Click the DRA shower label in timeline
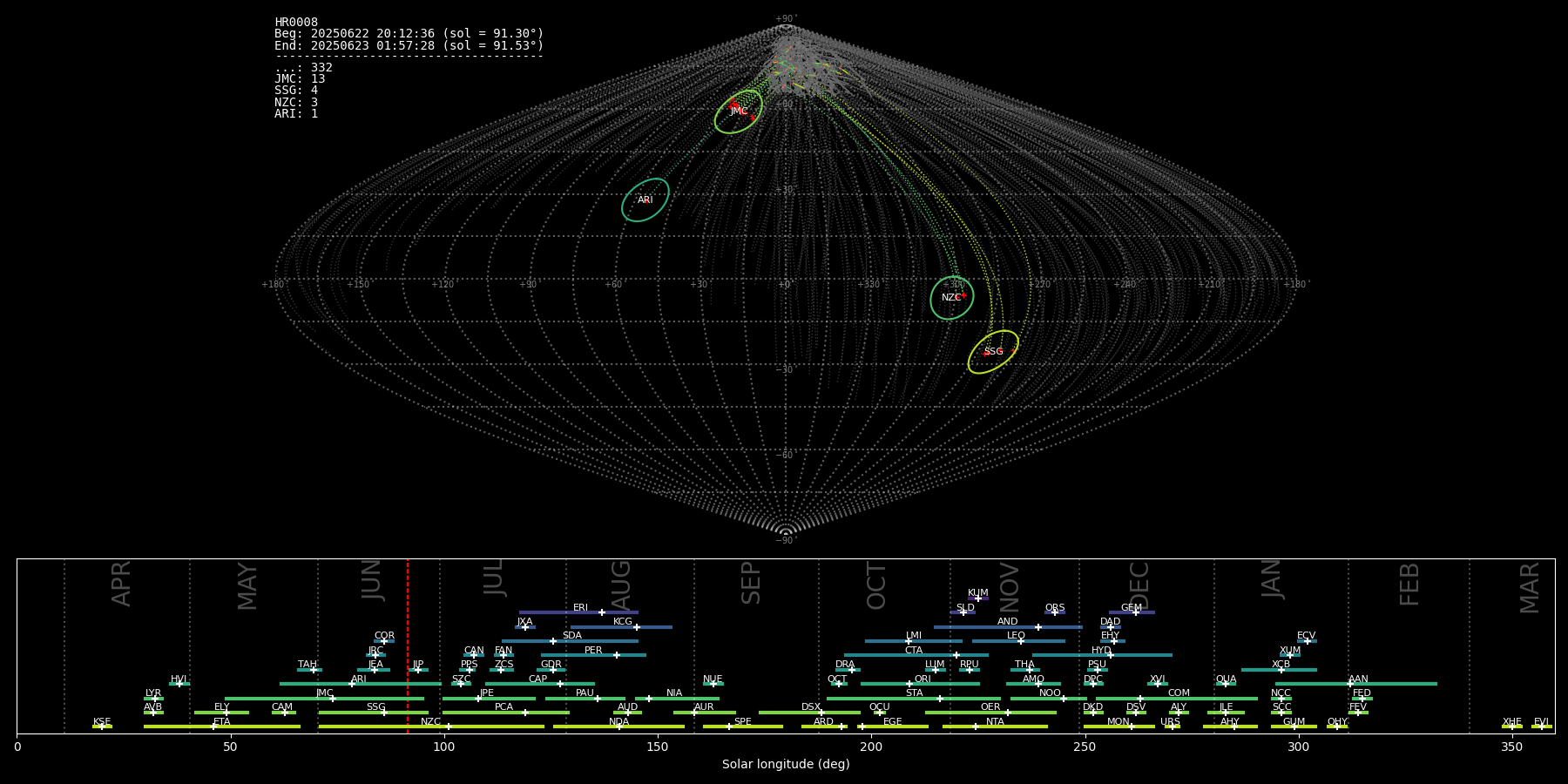 [845, 665]
